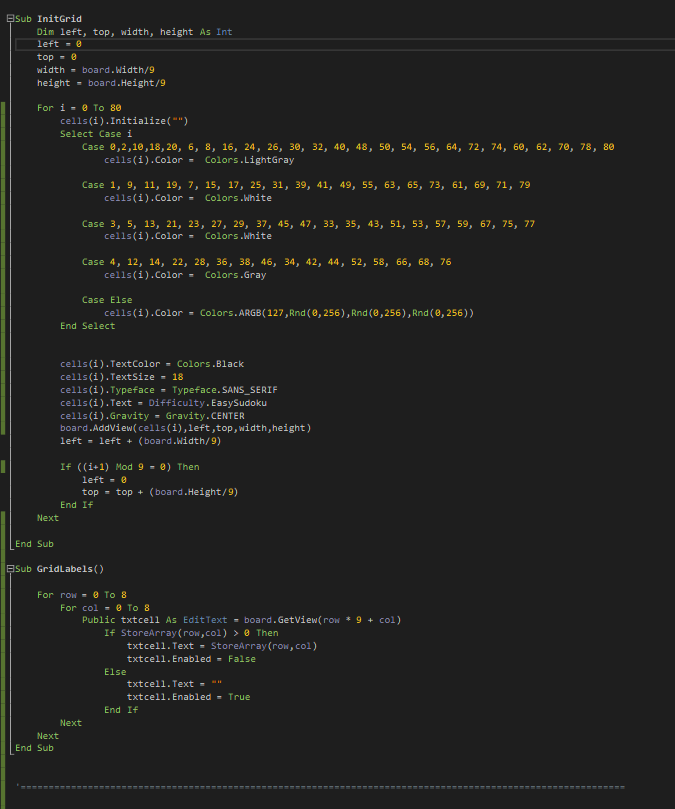
Task: Click the 'For i = 0 To 80' line
Action: pos(79,108)
